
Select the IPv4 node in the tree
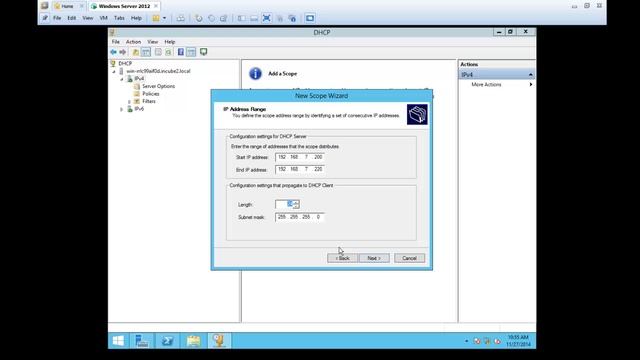click(139, 78)
